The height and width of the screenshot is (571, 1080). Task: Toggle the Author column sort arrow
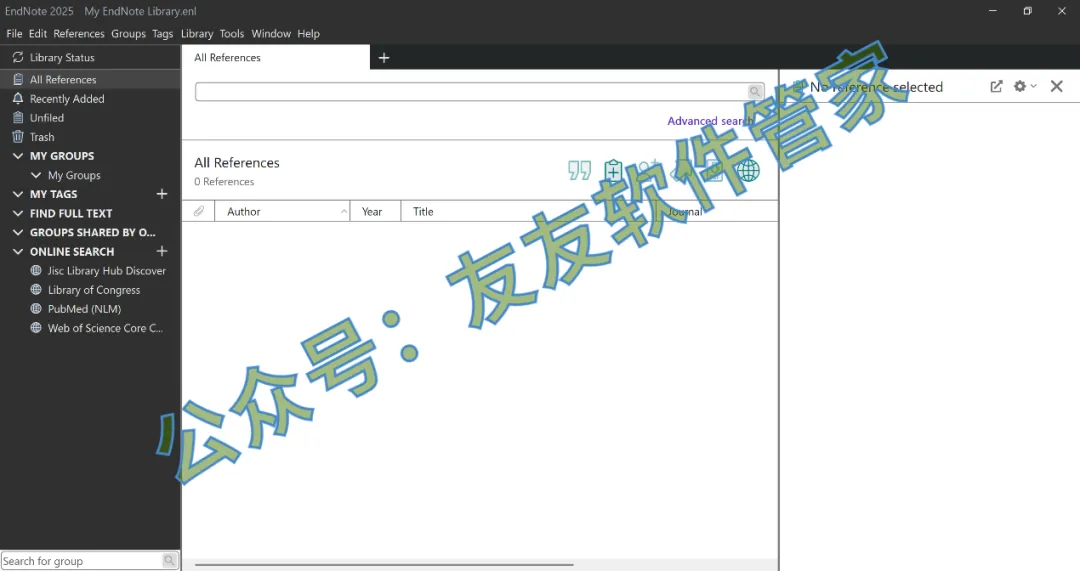pyautogui.click(x=344, y=211)
